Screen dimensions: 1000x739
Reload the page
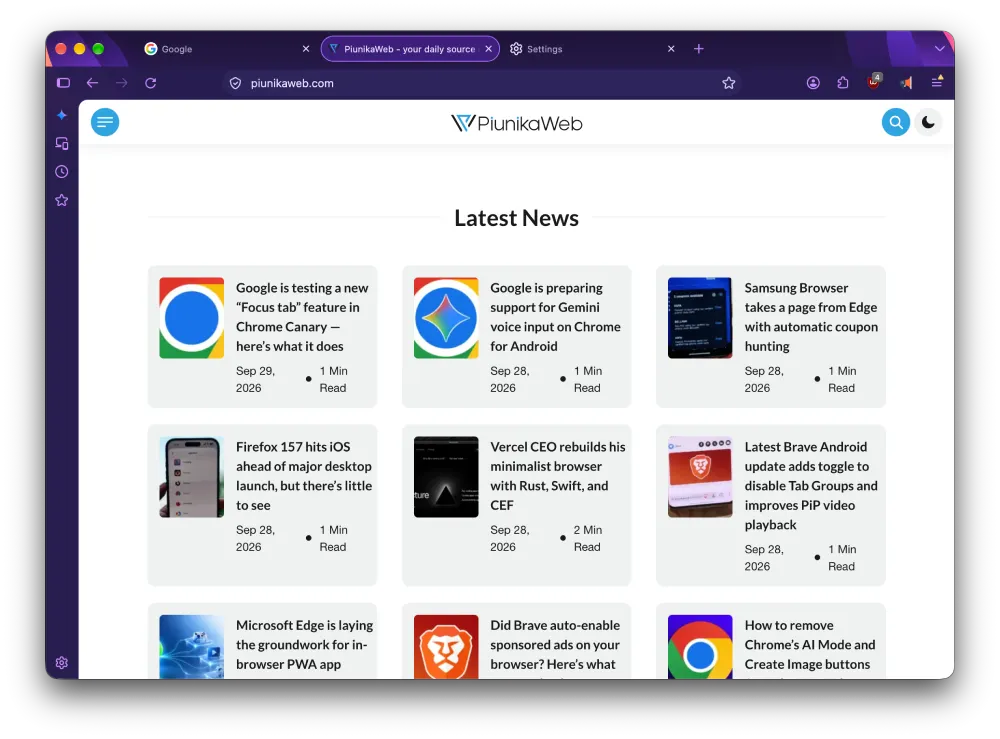pyautogui.click(x=151, y=83)
